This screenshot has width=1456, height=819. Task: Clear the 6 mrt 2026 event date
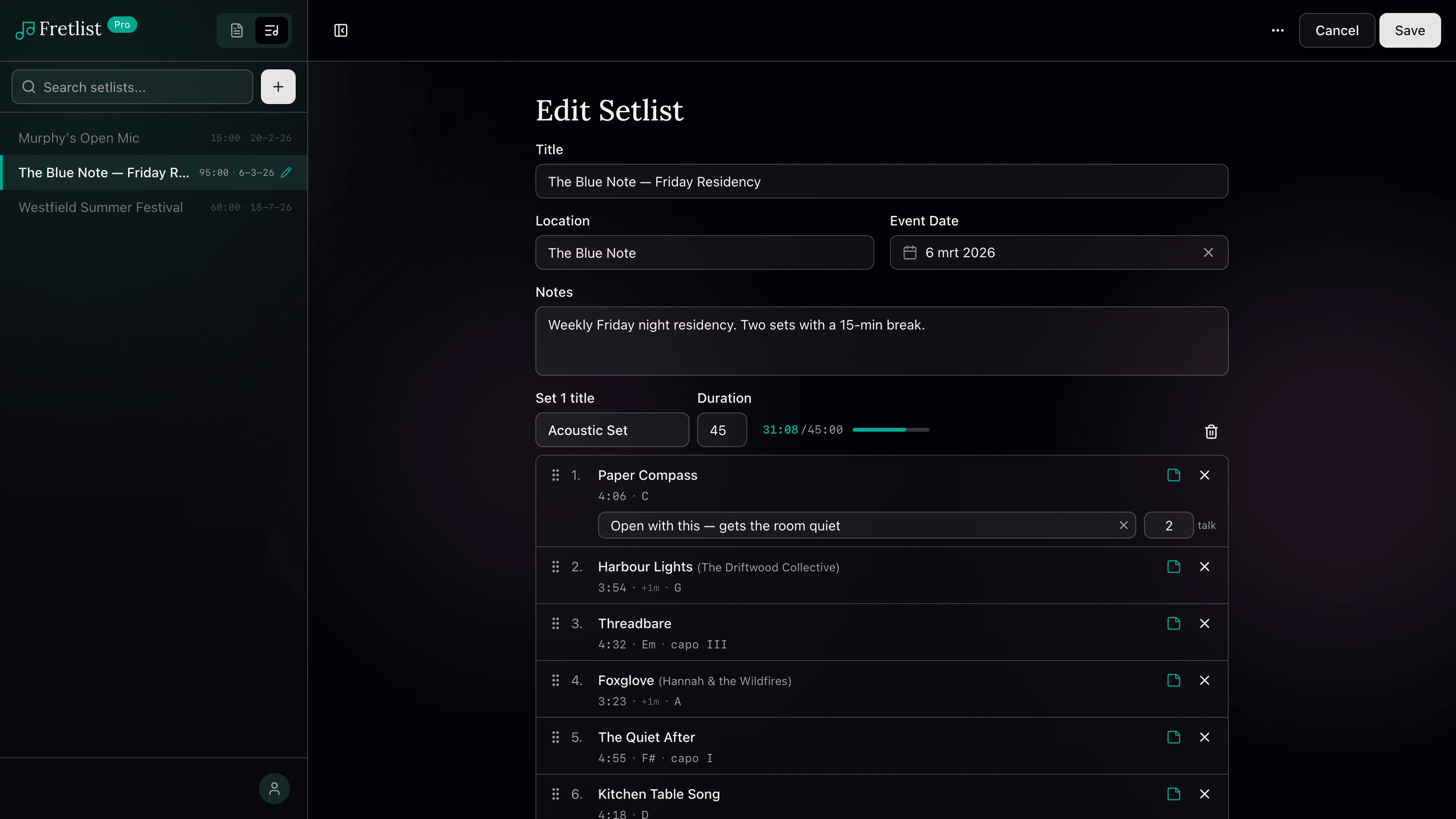pyautogui.click(x=1209, y=252)
